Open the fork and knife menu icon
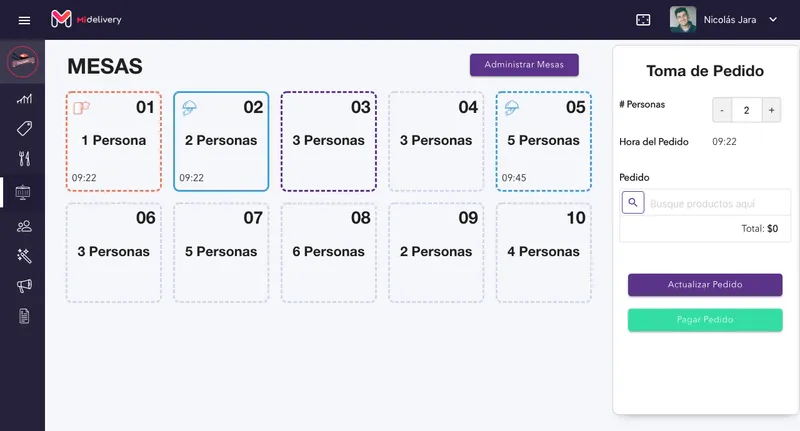 [x=24, y=159]
